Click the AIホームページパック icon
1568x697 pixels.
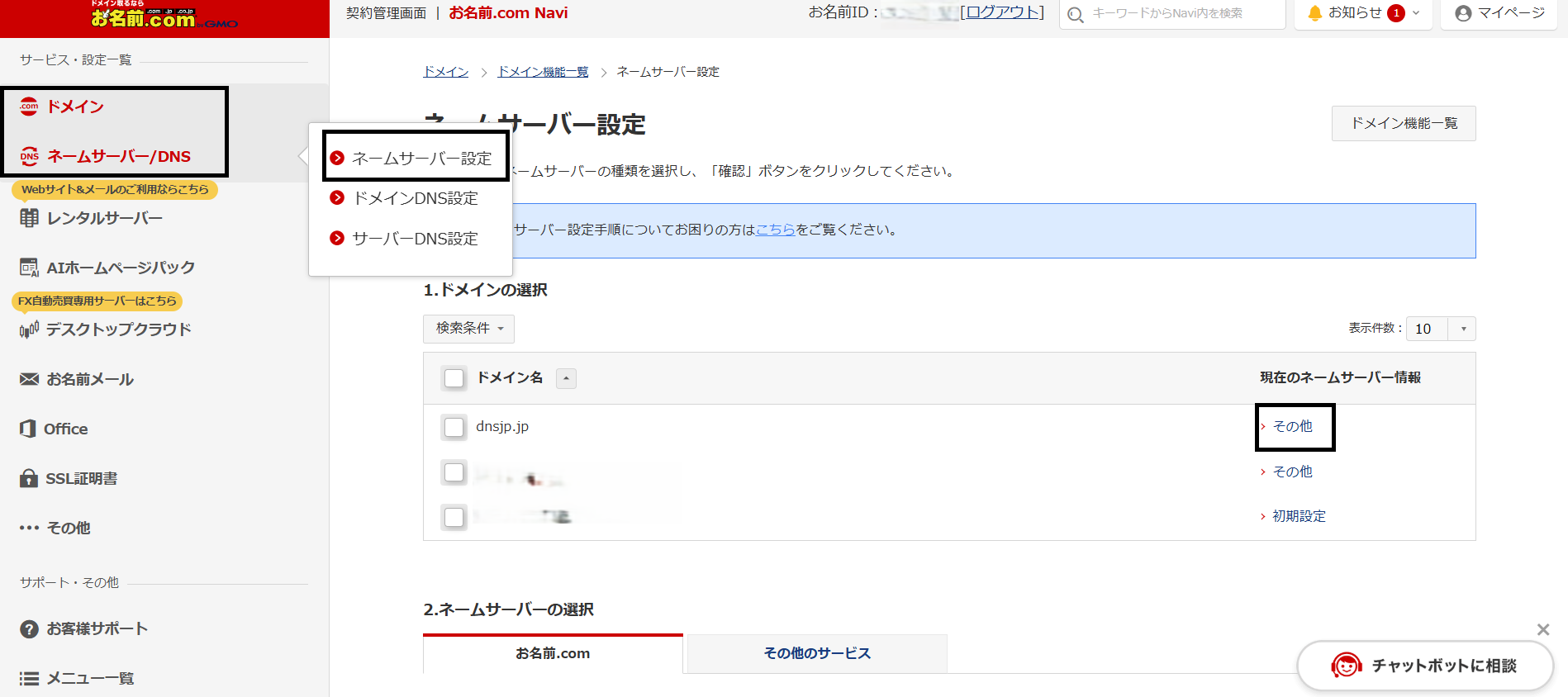(x=29, y=268)
